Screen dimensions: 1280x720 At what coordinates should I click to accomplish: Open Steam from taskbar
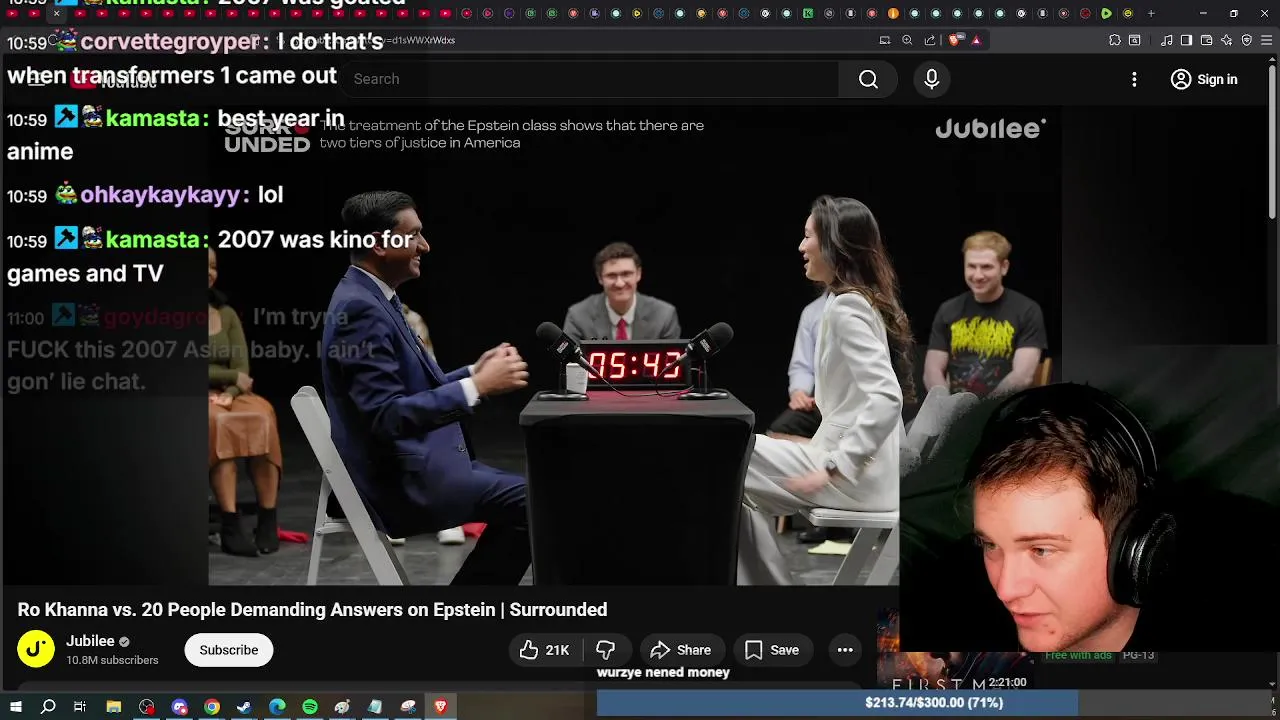[244, 707]
